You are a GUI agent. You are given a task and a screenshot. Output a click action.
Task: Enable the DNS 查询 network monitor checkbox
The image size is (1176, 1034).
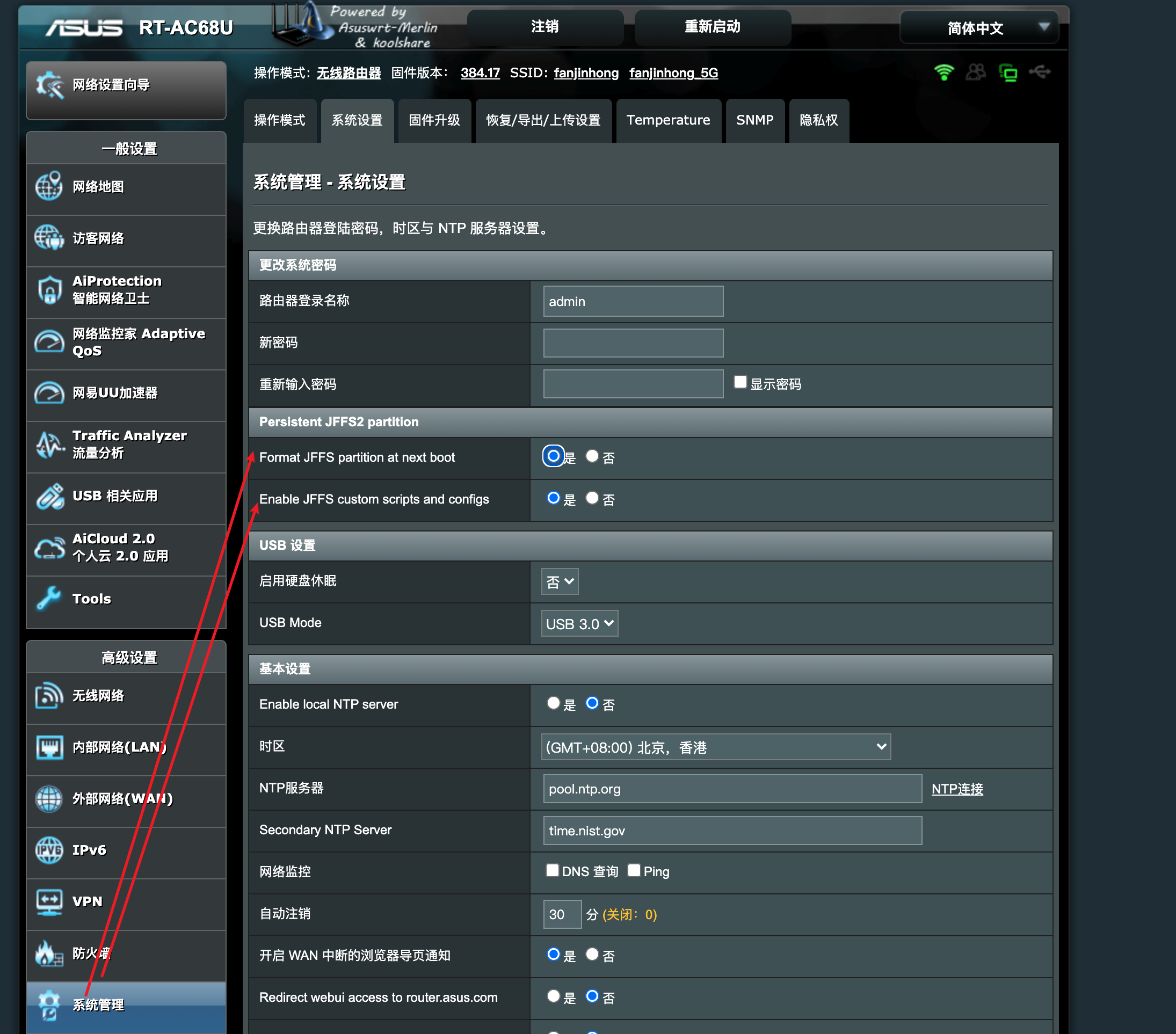553,870
